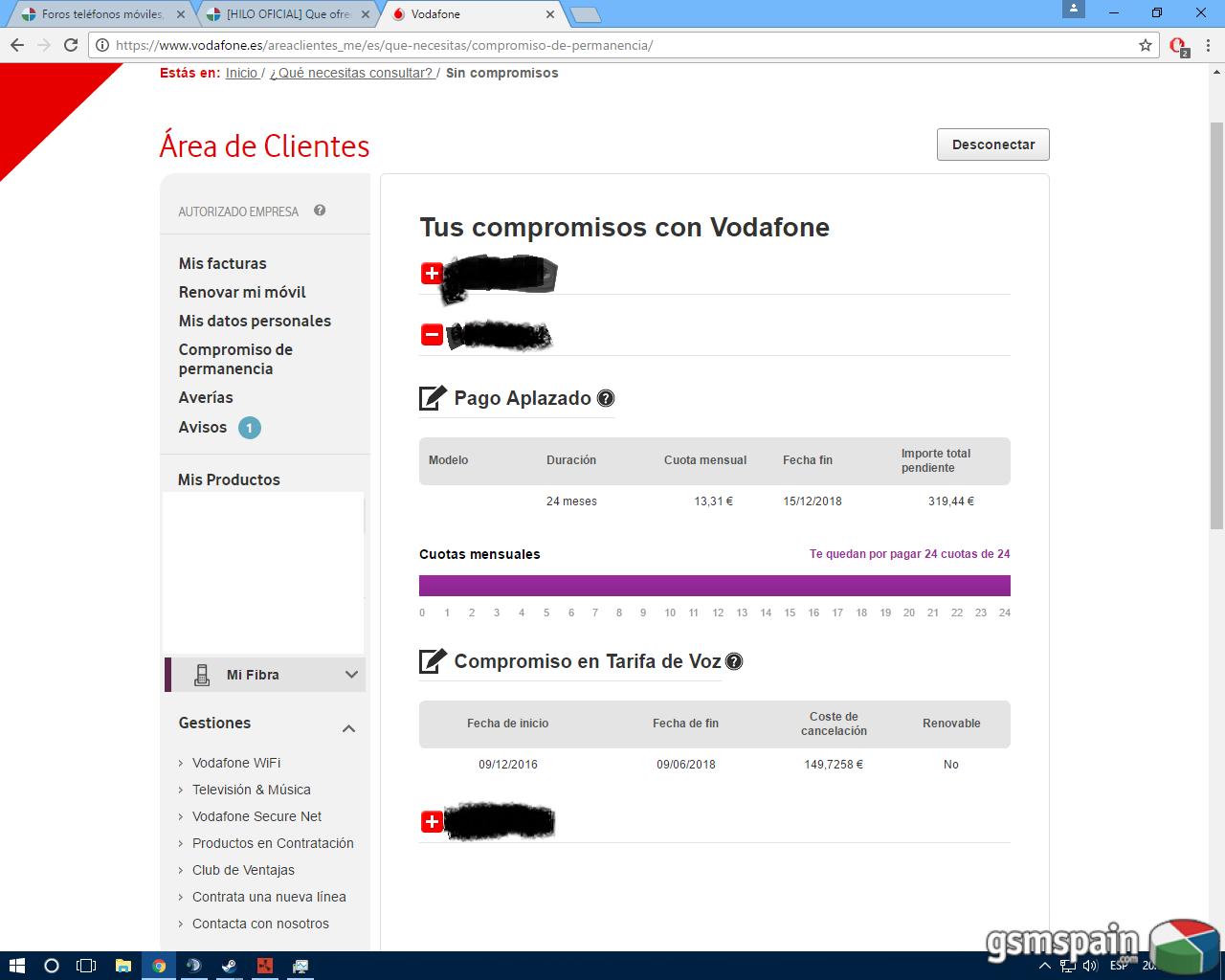Expand the bottom redacted commitment plus icon

click(432, 821)
